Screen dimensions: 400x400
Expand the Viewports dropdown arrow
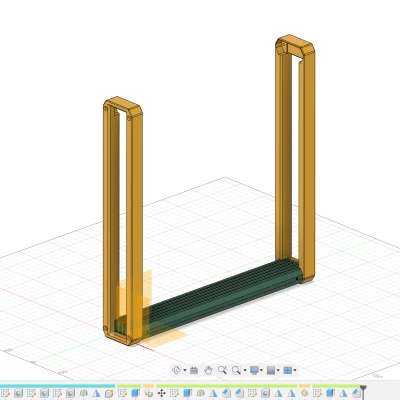pyautogui.click(x=295, y=370)
